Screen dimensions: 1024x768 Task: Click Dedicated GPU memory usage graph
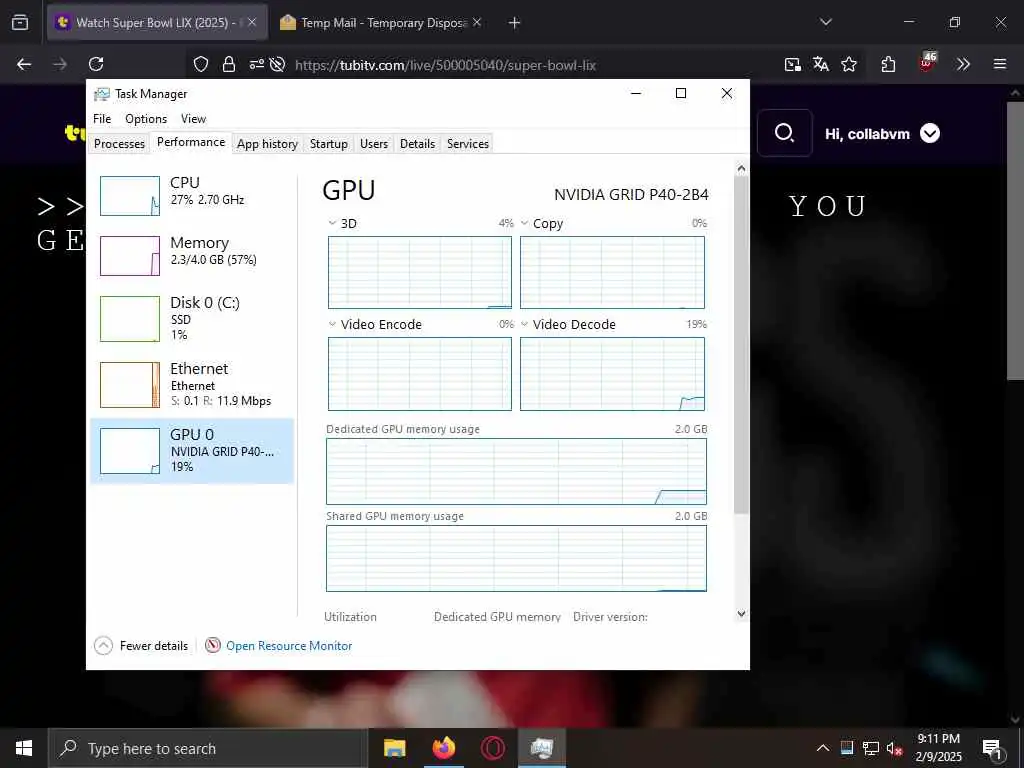[x=517, y=472]
